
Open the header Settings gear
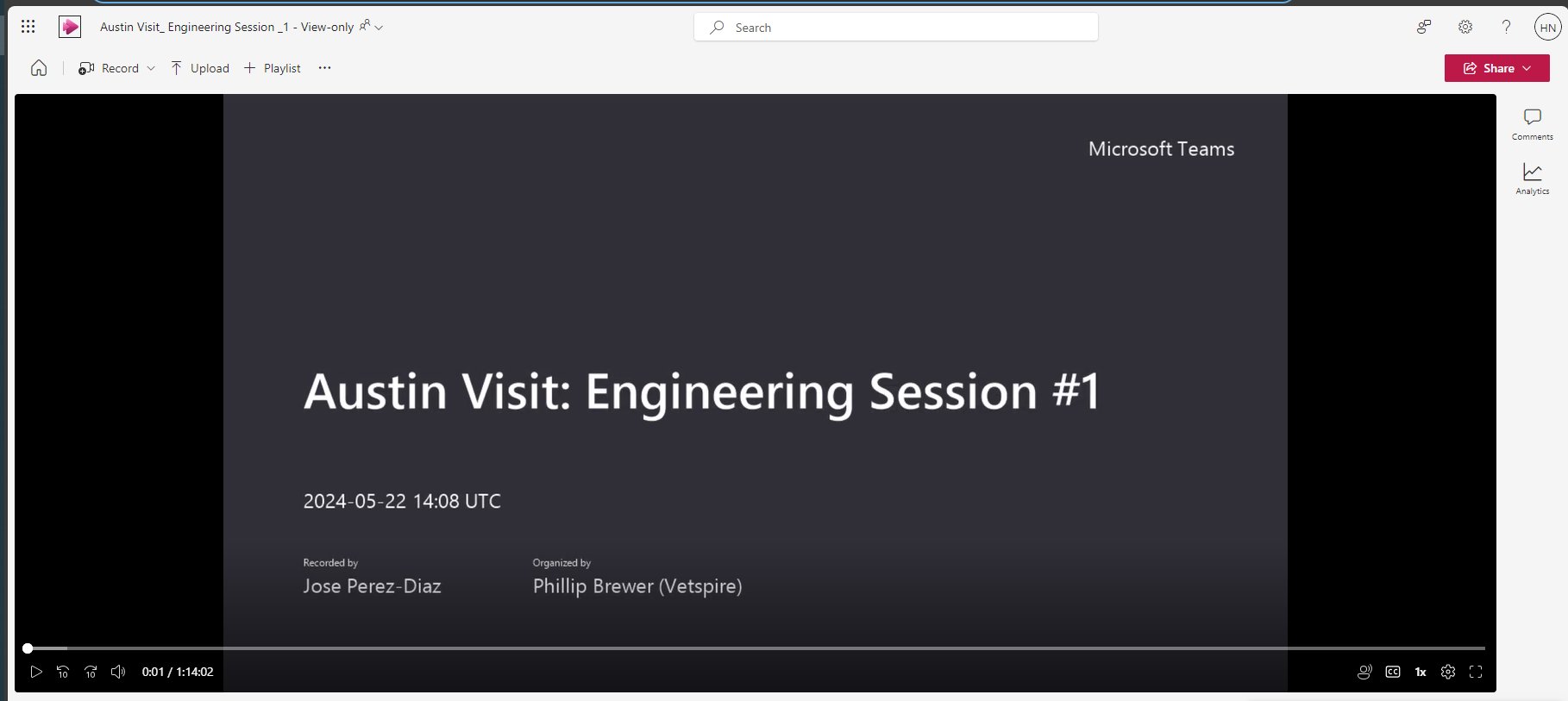pyautogui.click(x=1465, y=27)
